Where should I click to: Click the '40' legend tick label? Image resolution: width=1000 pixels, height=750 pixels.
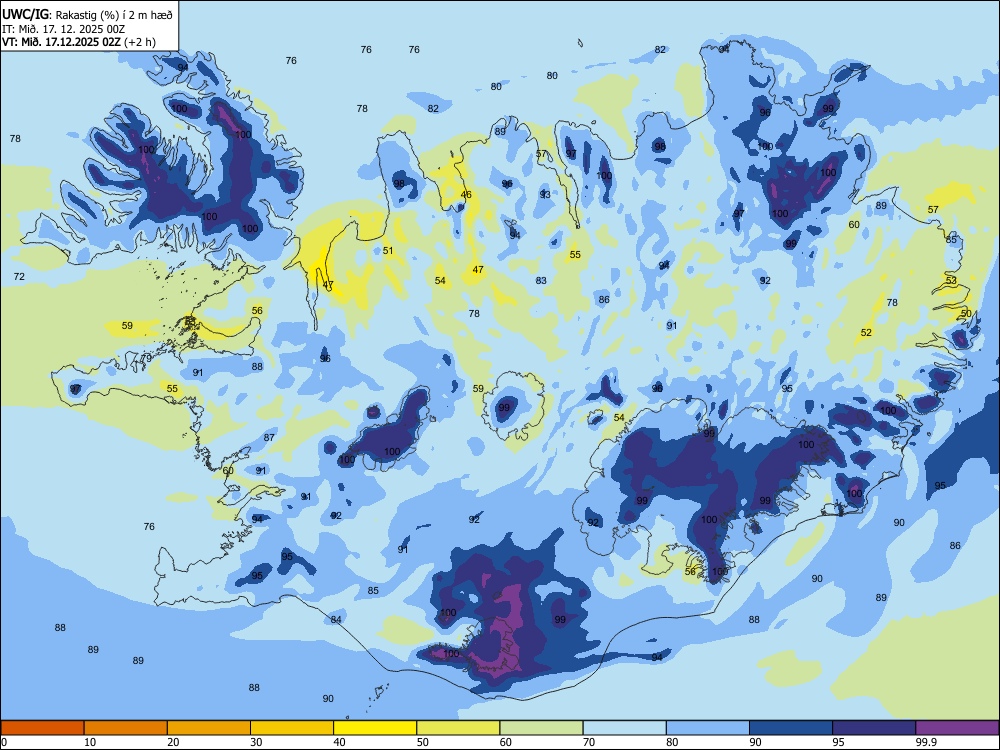(340, 742)
